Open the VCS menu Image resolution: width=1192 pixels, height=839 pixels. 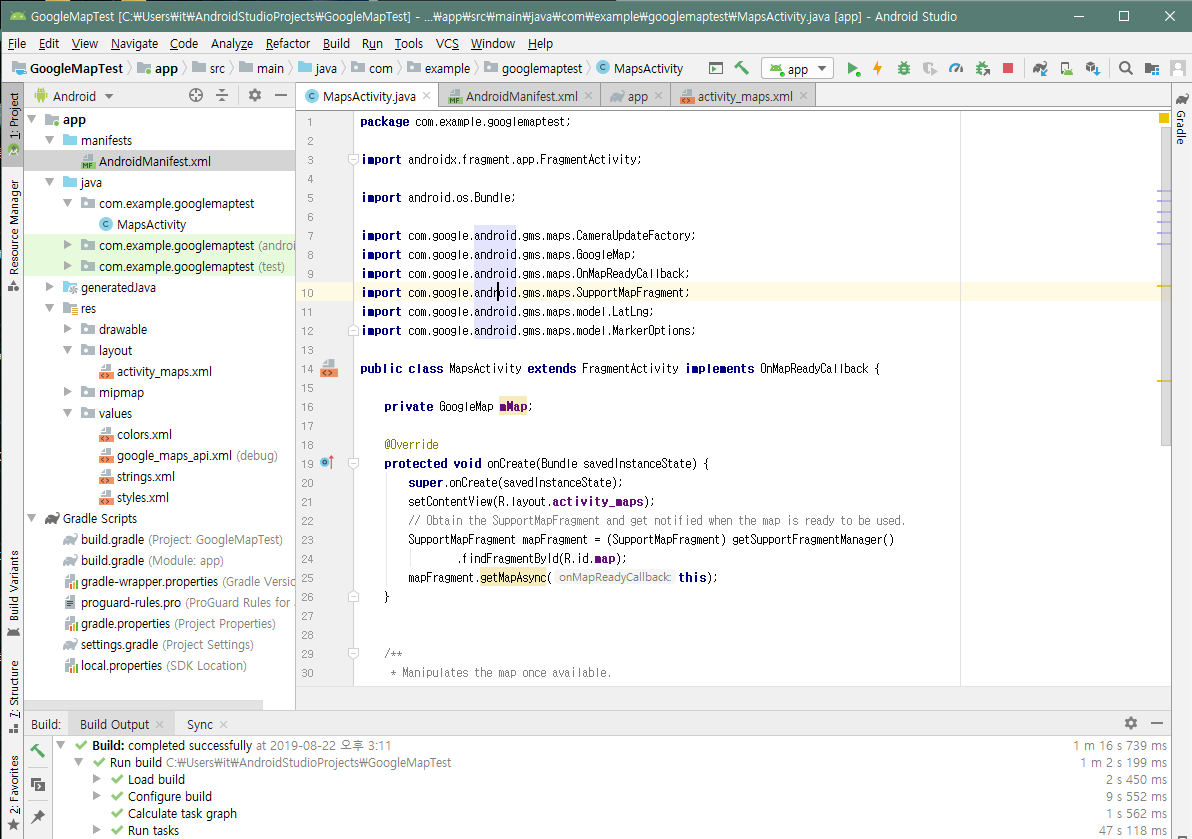coord(447,43)
